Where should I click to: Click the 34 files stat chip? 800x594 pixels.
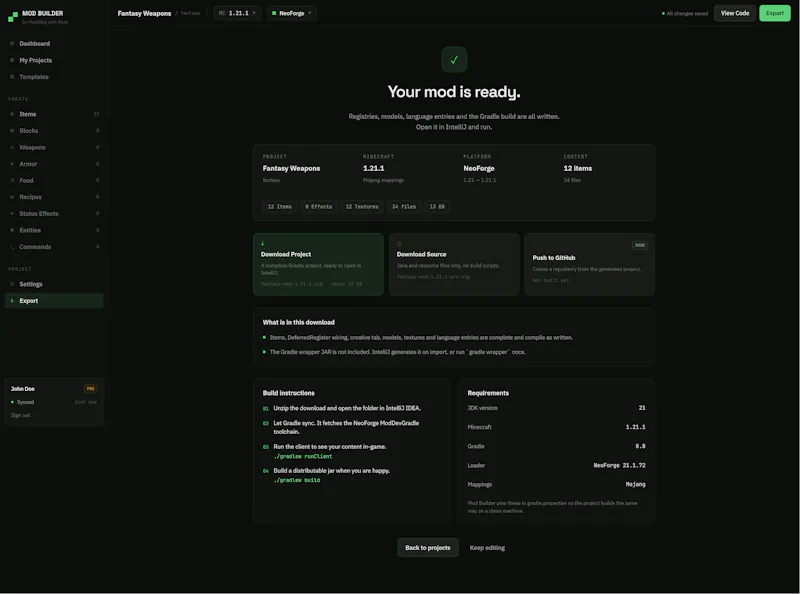click(404, 207)
